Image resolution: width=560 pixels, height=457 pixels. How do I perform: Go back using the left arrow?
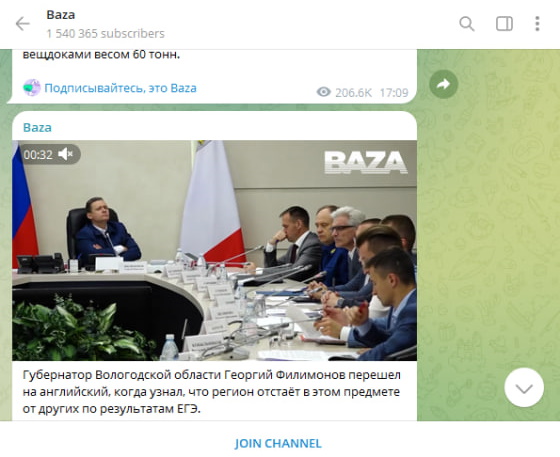(x=22, y=24)
